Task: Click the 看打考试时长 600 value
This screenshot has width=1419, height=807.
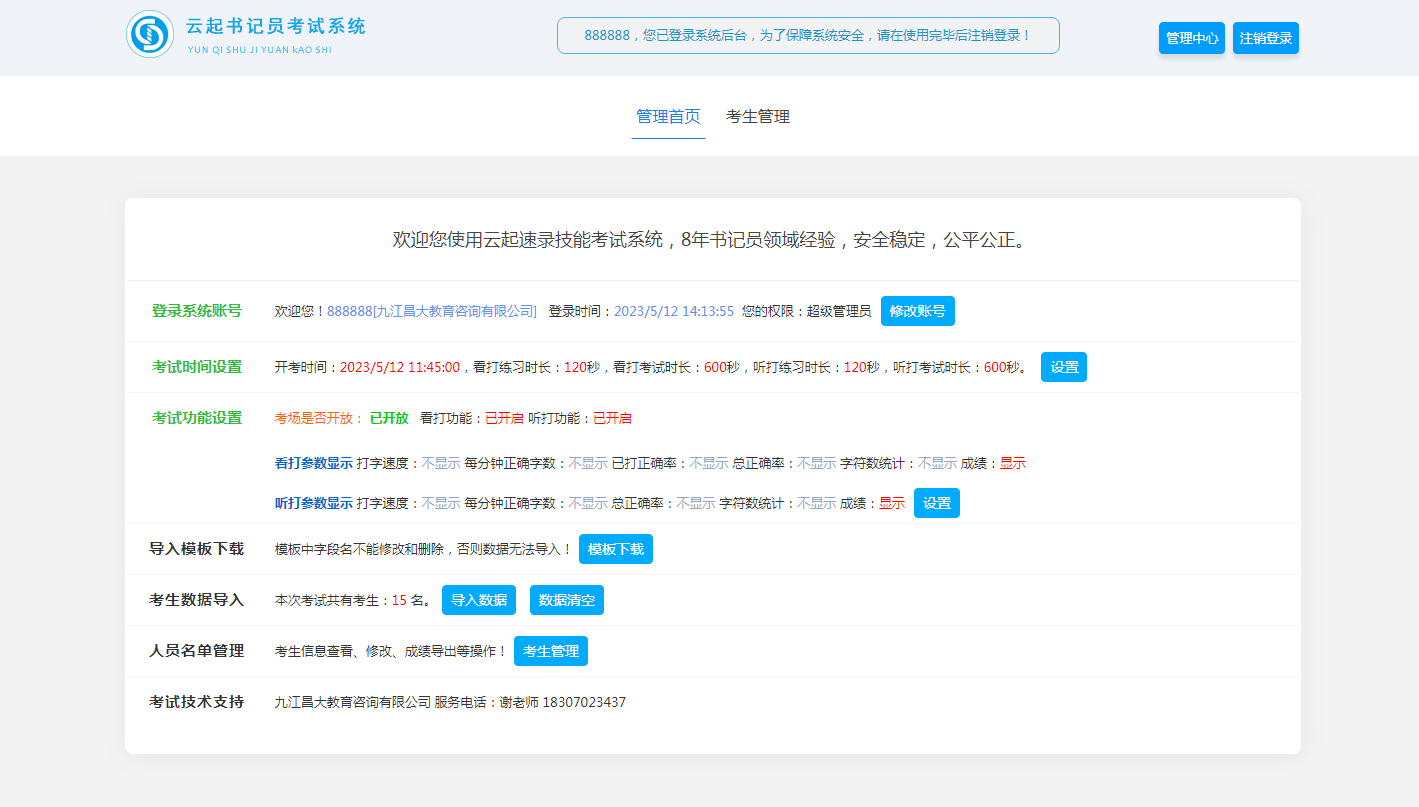Action: click(715, 367)
